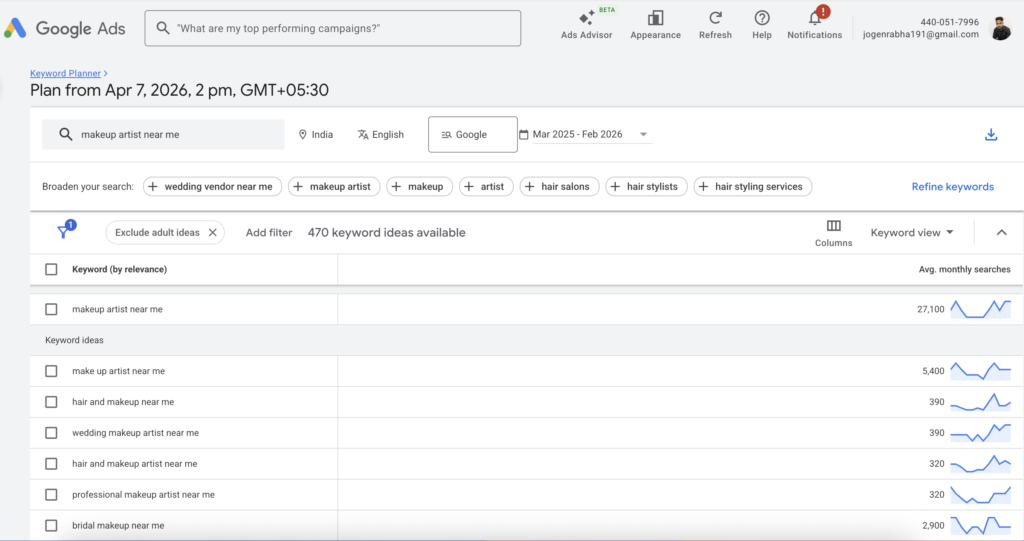Change English language setting
This screenshot has height=541, width=1024.
tap(381, 135)
